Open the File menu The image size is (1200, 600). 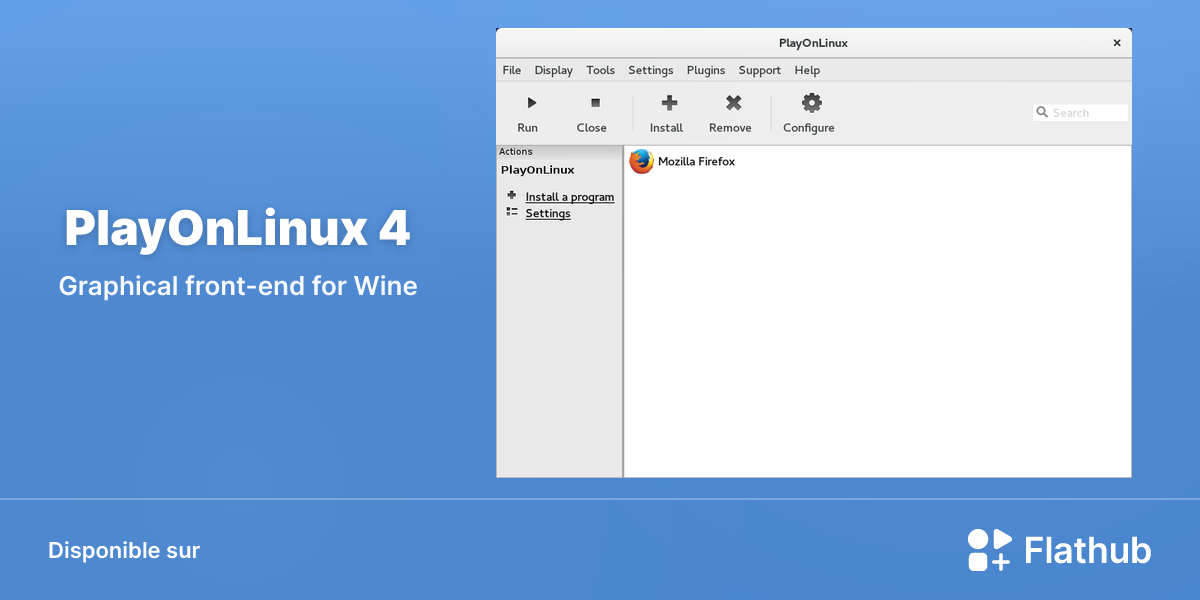[x=512, y=70]
